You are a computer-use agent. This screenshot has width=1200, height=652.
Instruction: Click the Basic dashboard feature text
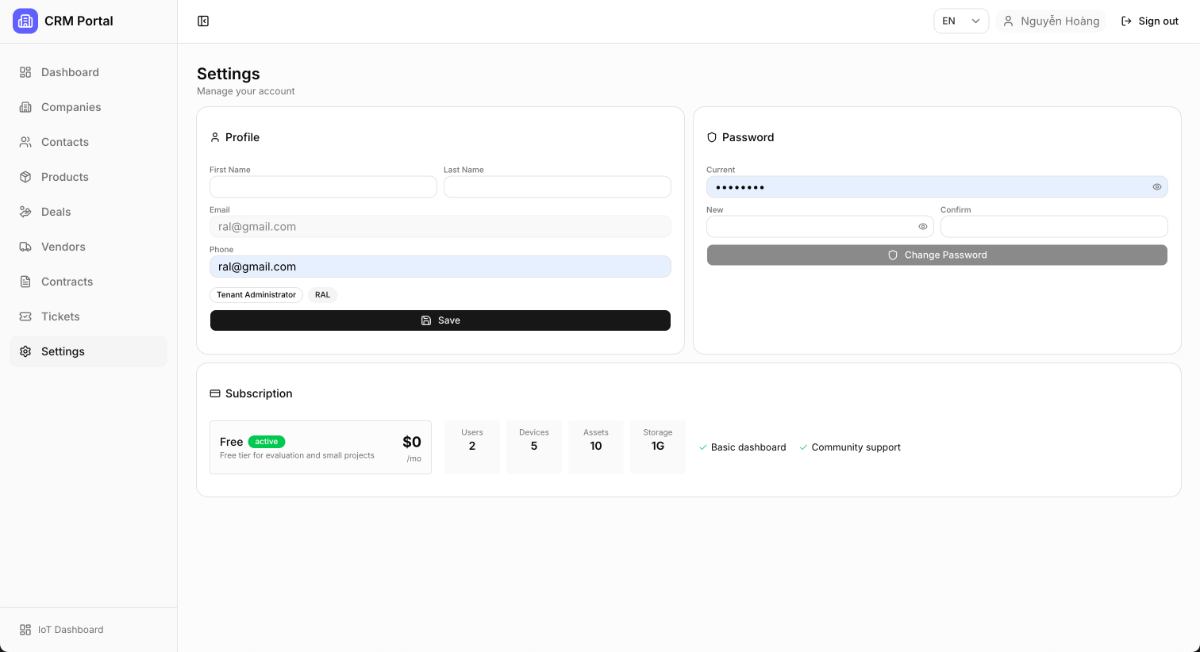click(748, 448)
